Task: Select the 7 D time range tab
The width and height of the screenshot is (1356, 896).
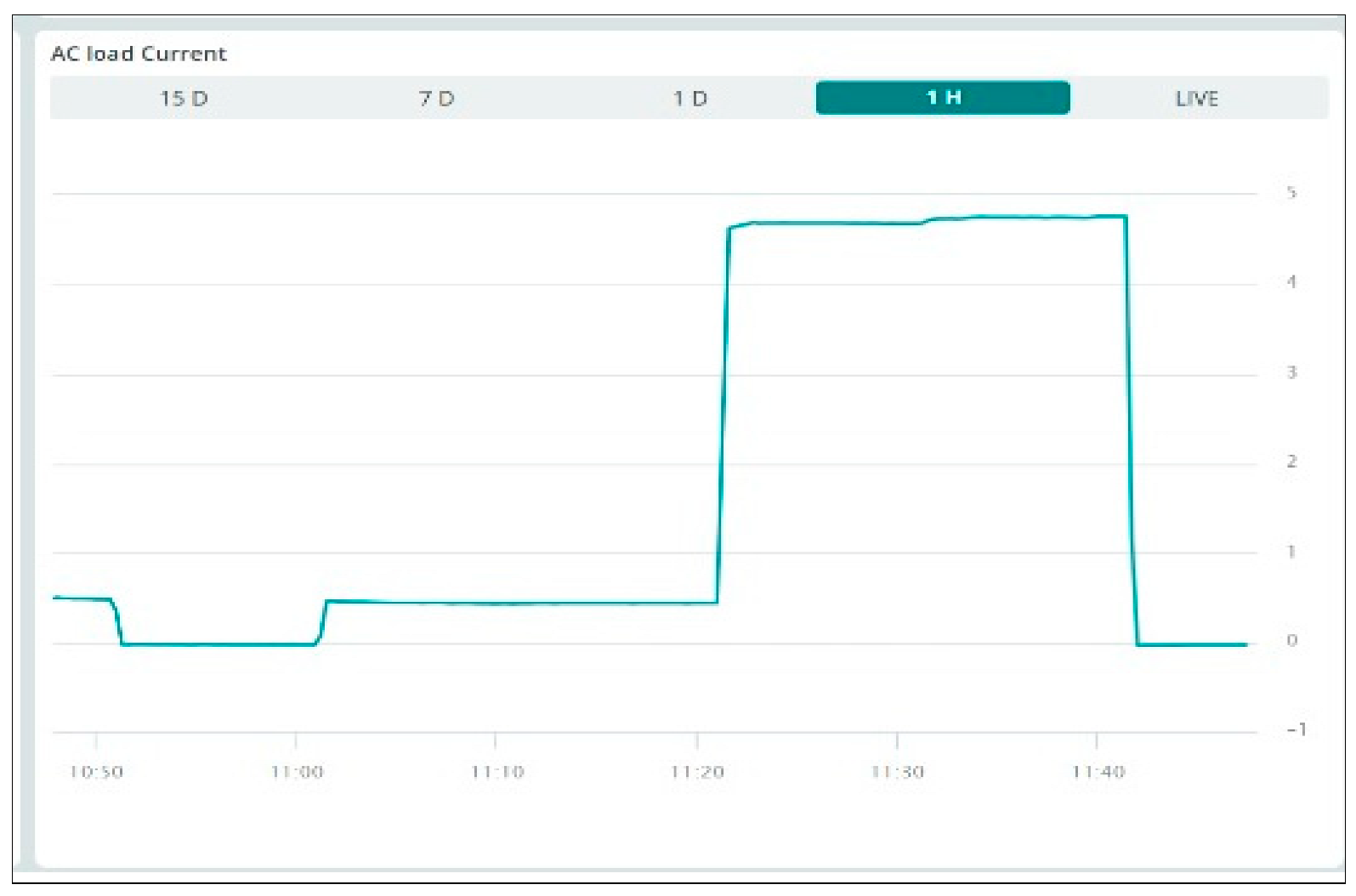Action: pos(436,99)
